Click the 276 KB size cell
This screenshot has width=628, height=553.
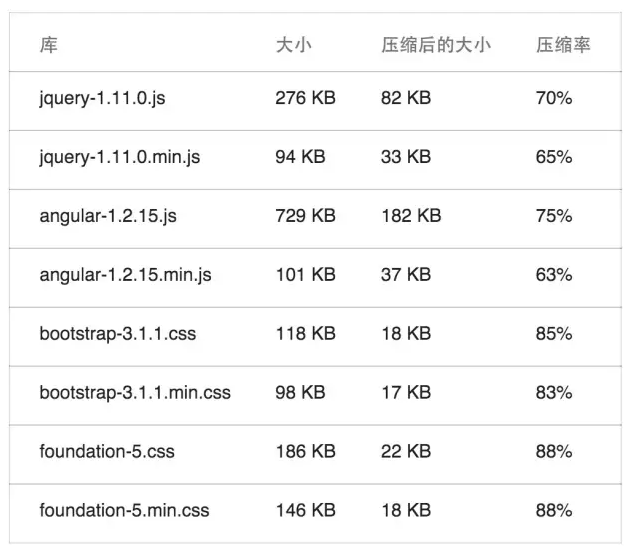click(x=305, y=98)
